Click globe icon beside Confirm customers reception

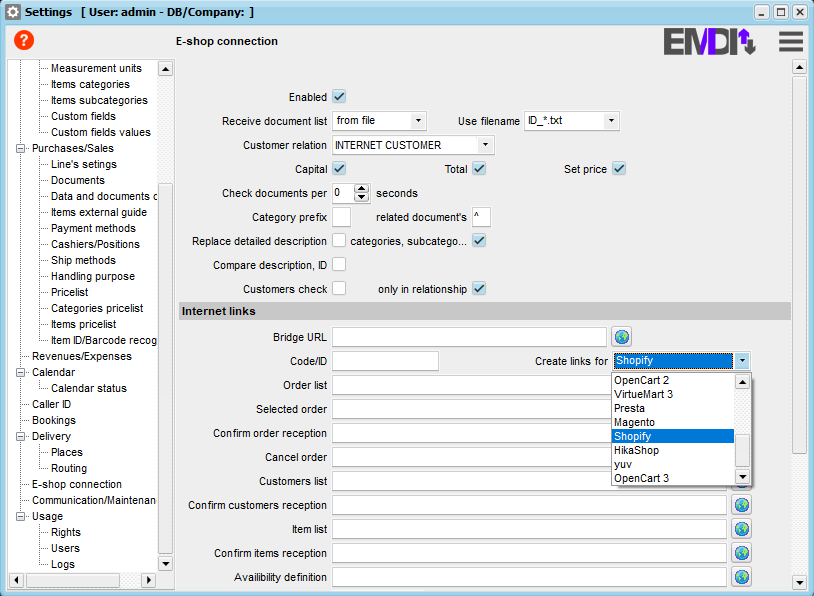tap(742, 505)
